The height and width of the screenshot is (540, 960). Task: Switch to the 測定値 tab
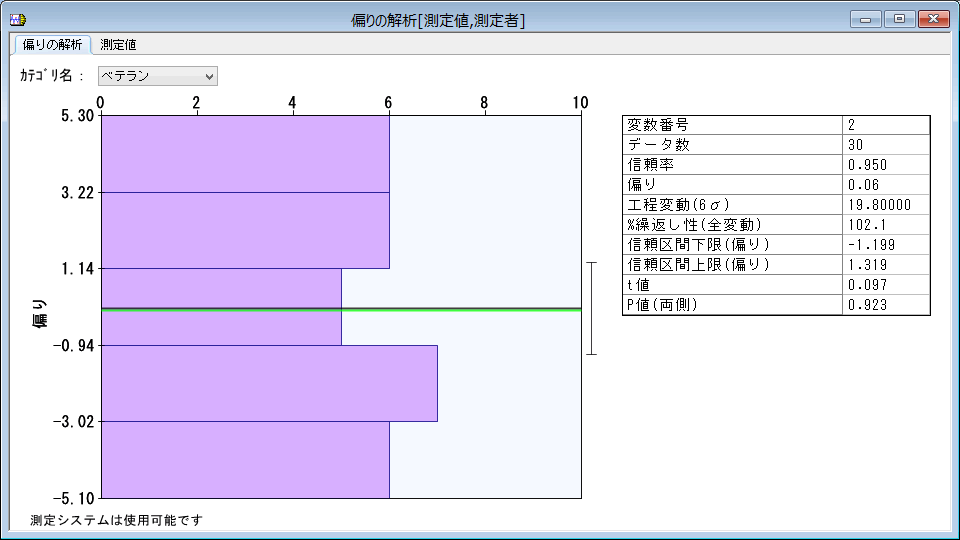pos(118,45)
